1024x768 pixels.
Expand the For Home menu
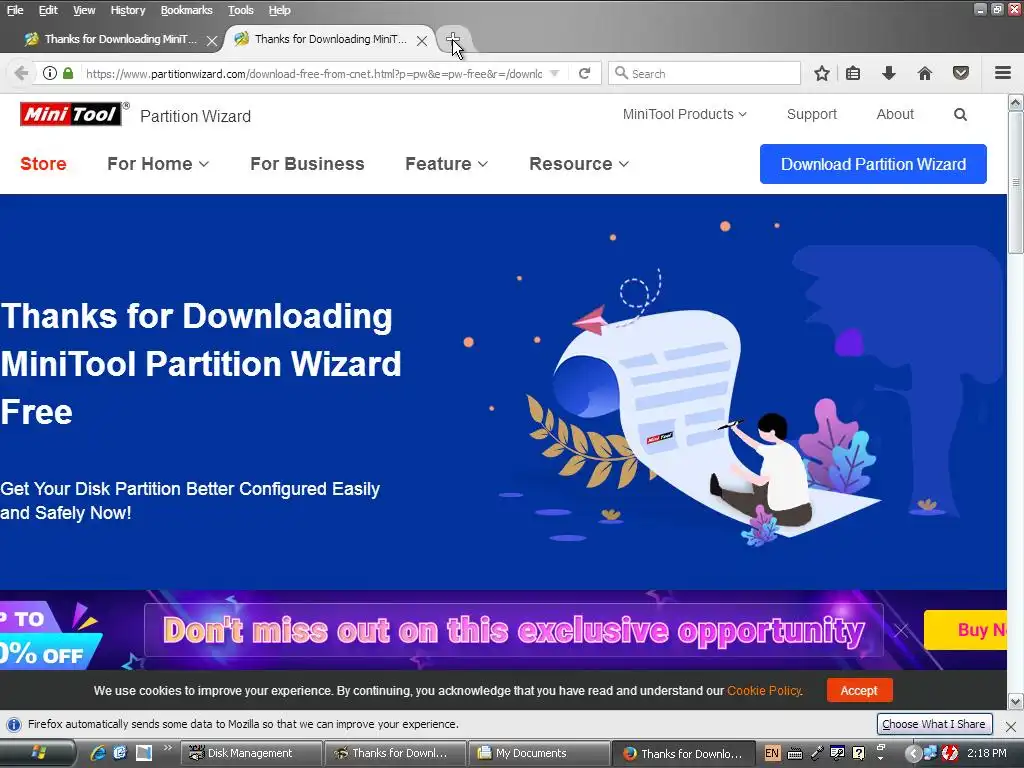pos(158,164)
